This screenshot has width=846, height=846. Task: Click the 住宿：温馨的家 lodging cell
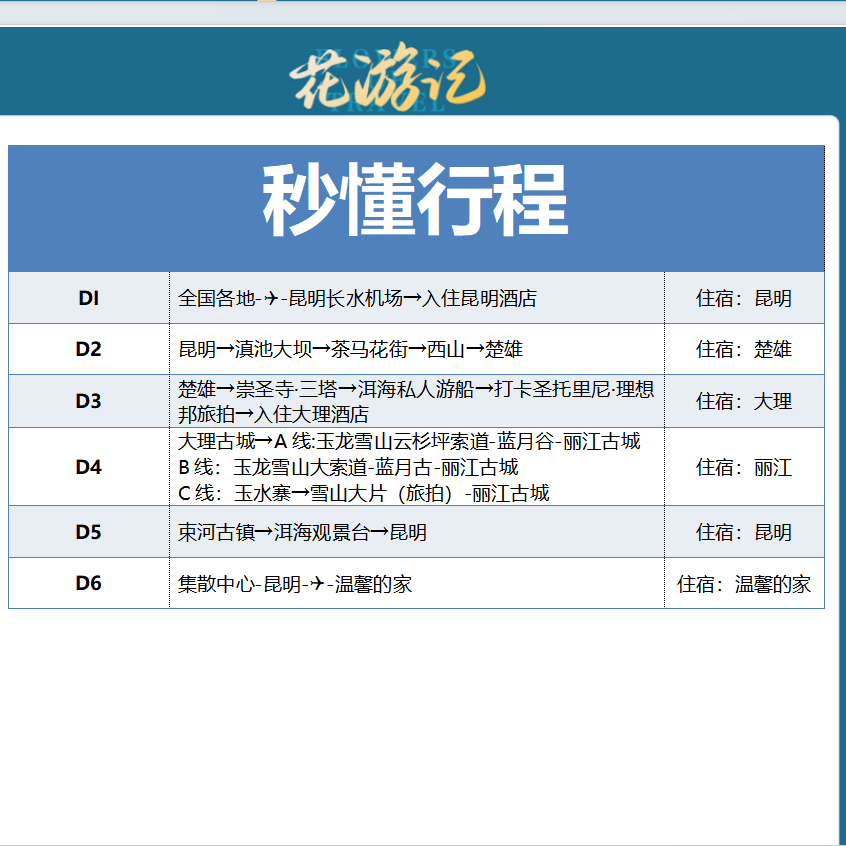coord(744,584)
